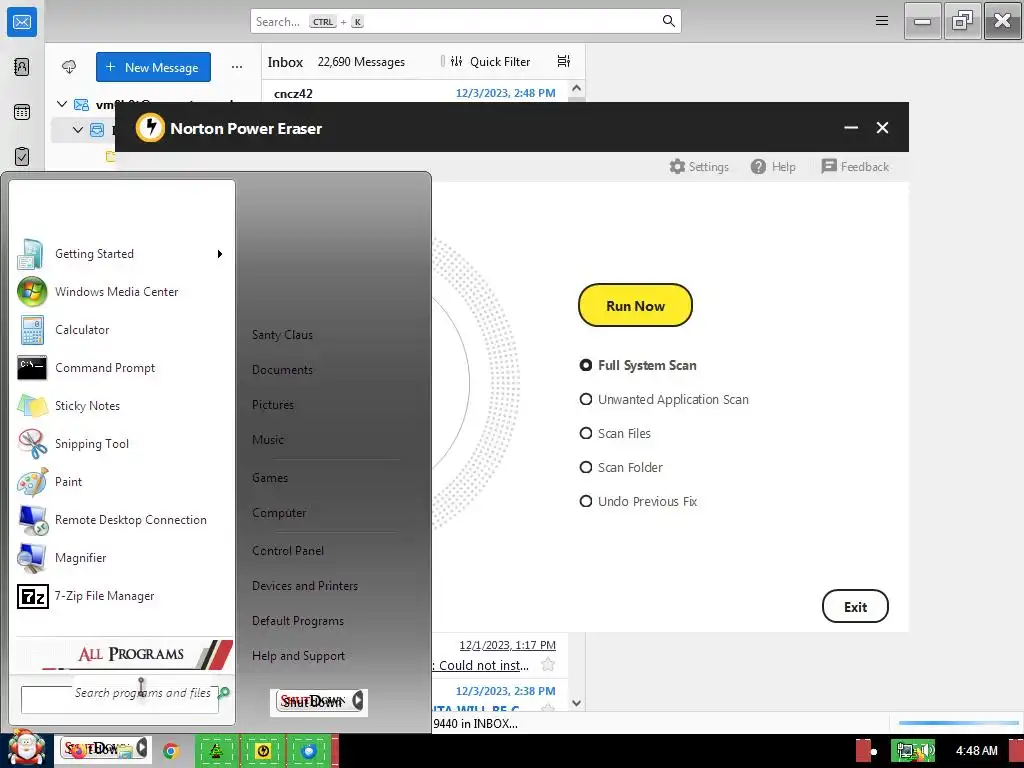
Task: Open the message from cncz42
Action: (415, 93)
